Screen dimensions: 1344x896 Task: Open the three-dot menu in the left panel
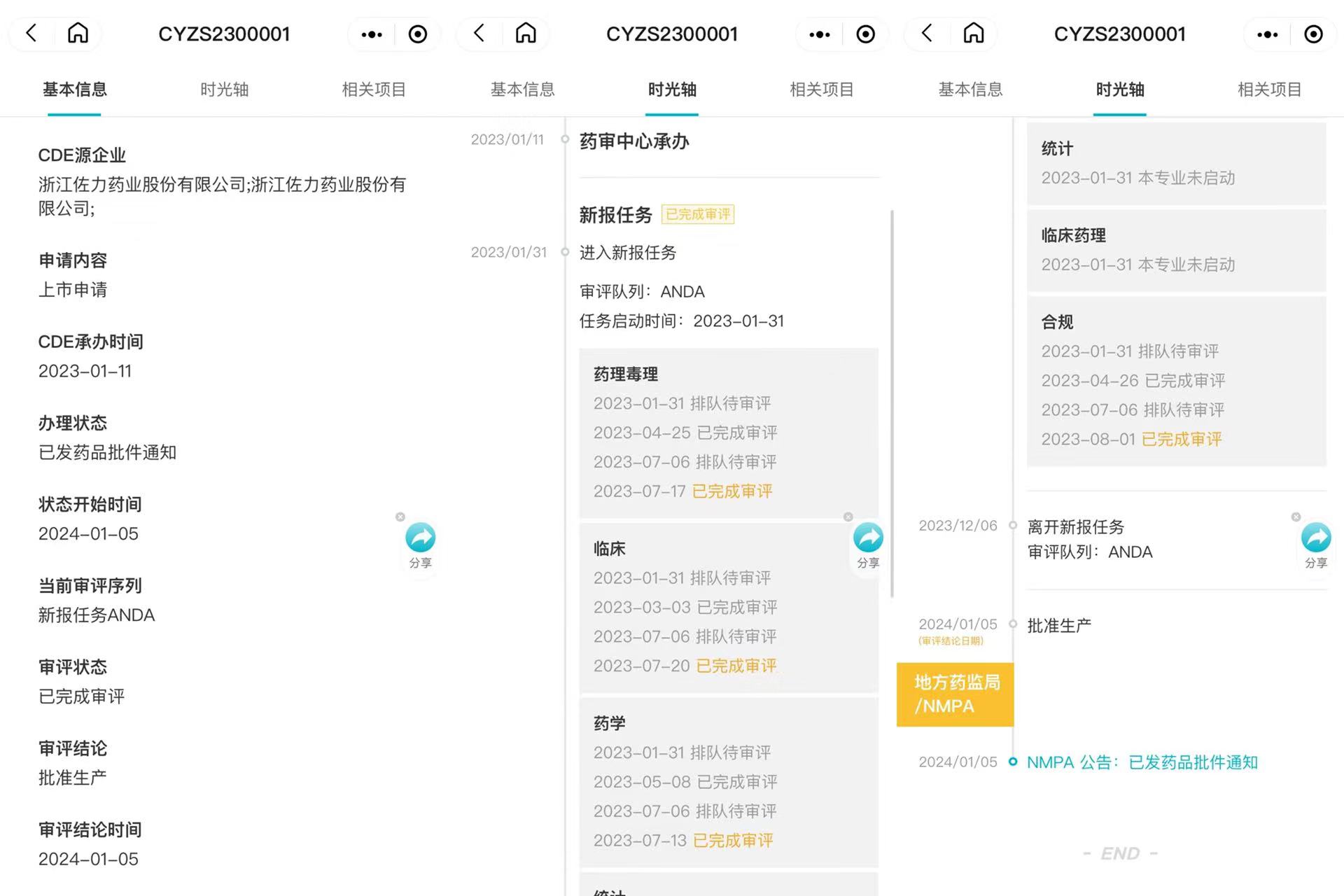coord(372,34)
